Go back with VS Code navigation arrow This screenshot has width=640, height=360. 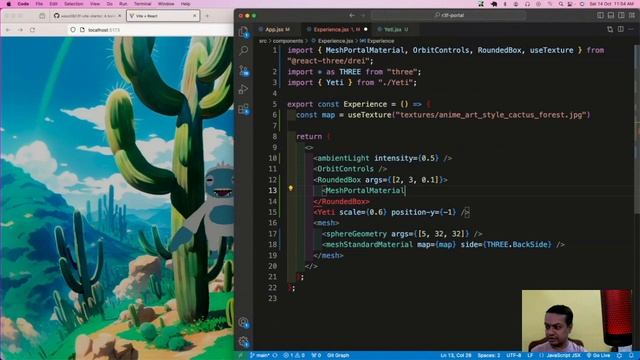click(352, 16)
